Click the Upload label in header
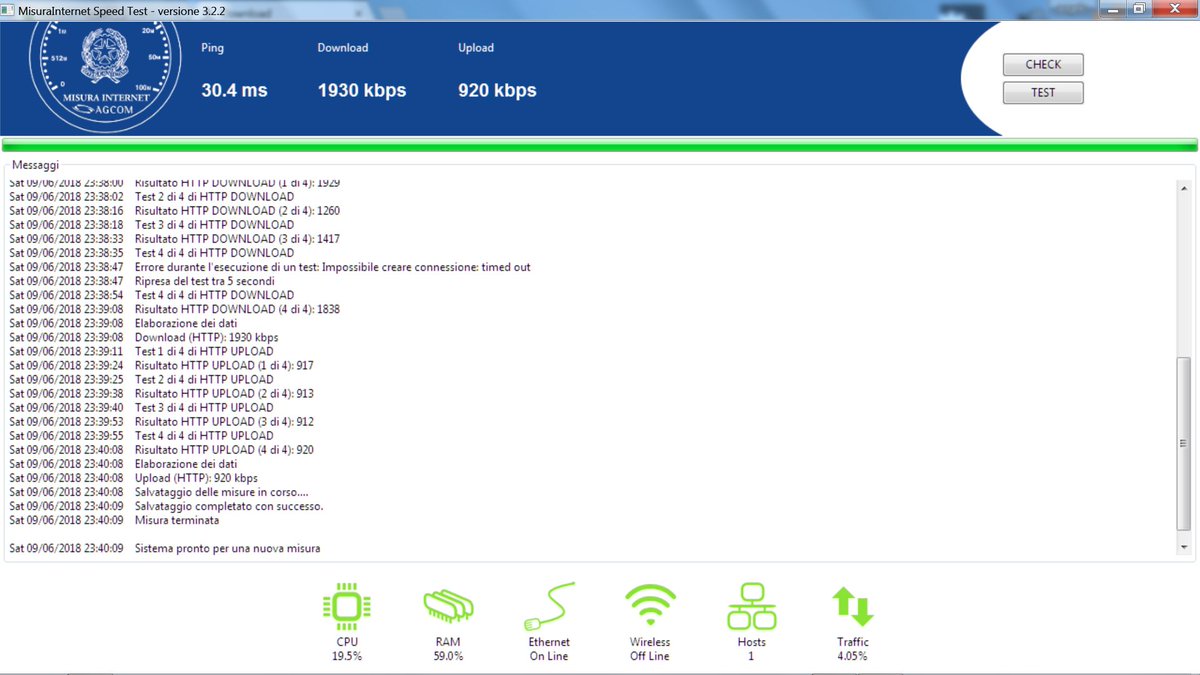1200x675 pixels. pyautogui.click(x=476, y=48)
